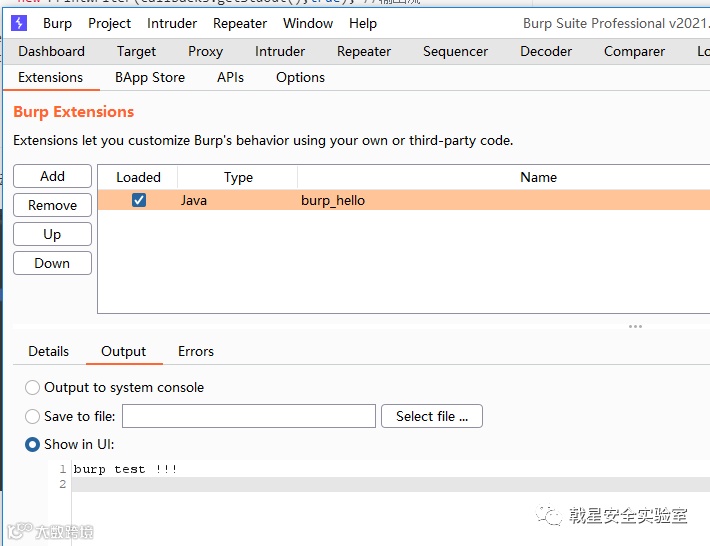This screenshot has width=710, height=546.
Task: Switch to the Proxy tab
Action: tap(206, 52)
